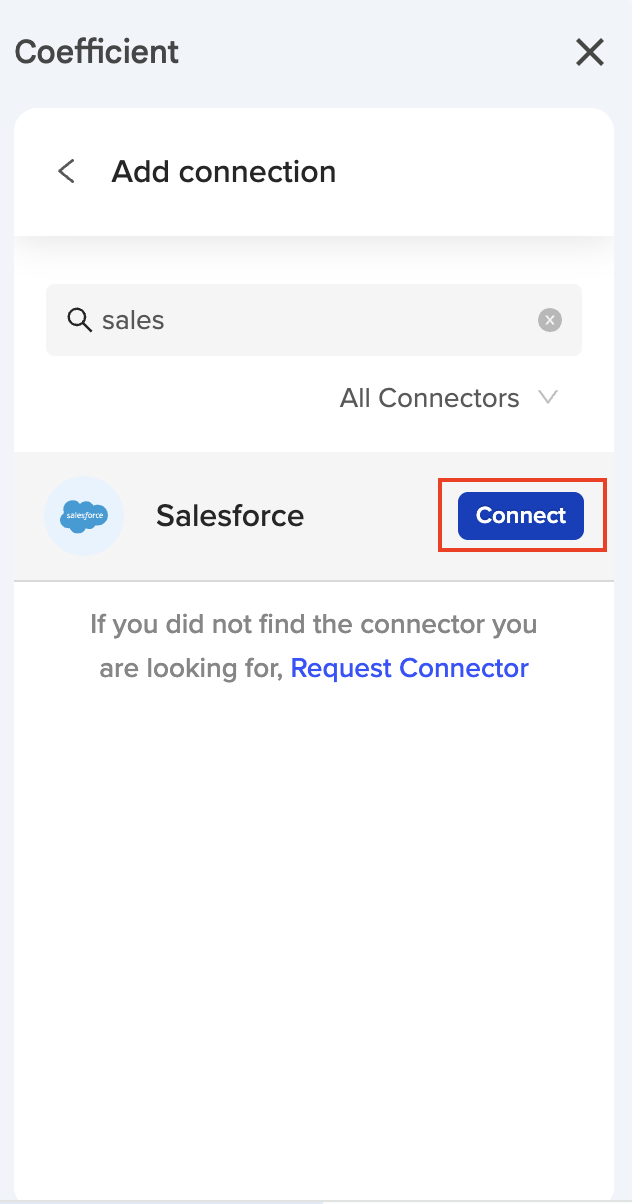Click the downward arrow next to All Connectors
This screenshot has height=1204, width=632.
click(x=548, y=397)
